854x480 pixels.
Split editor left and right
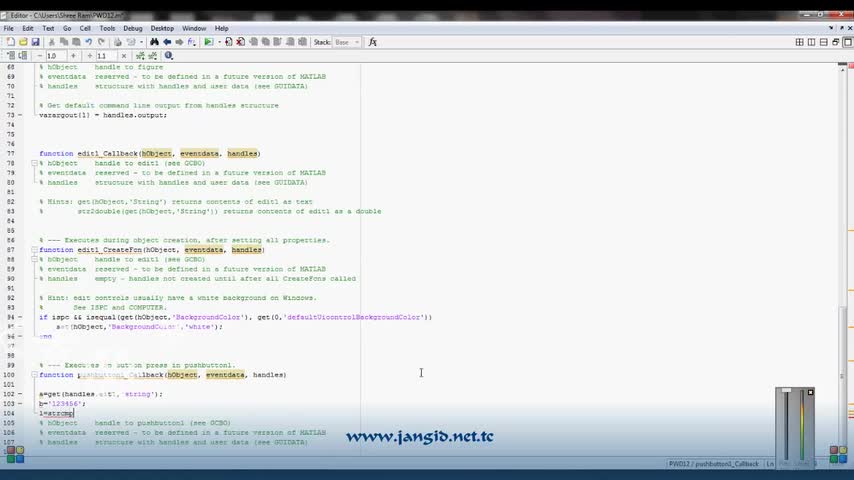coord(812,42)
